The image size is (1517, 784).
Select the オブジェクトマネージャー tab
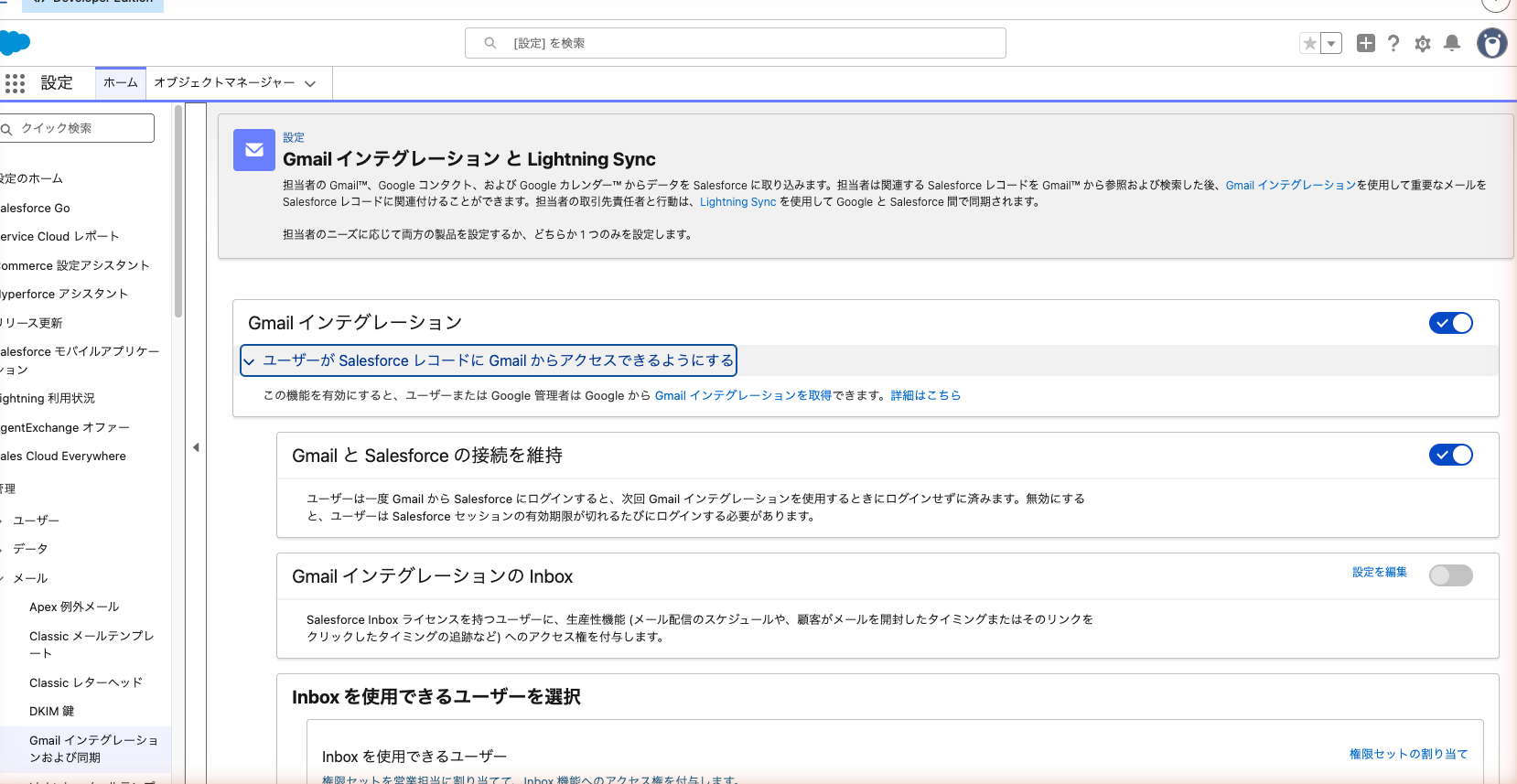(224, 83)
